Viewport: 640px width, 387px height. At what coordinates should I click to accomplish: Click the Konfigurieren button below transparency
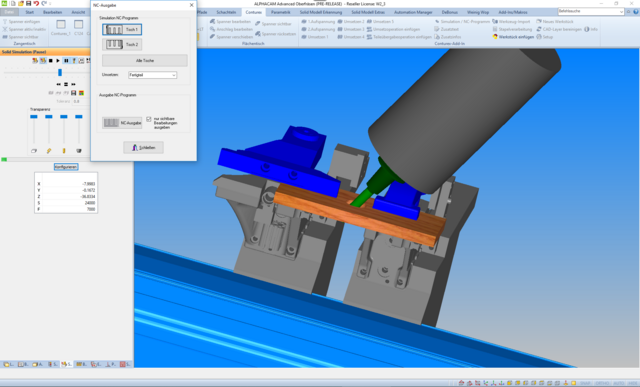pos(66,167)
